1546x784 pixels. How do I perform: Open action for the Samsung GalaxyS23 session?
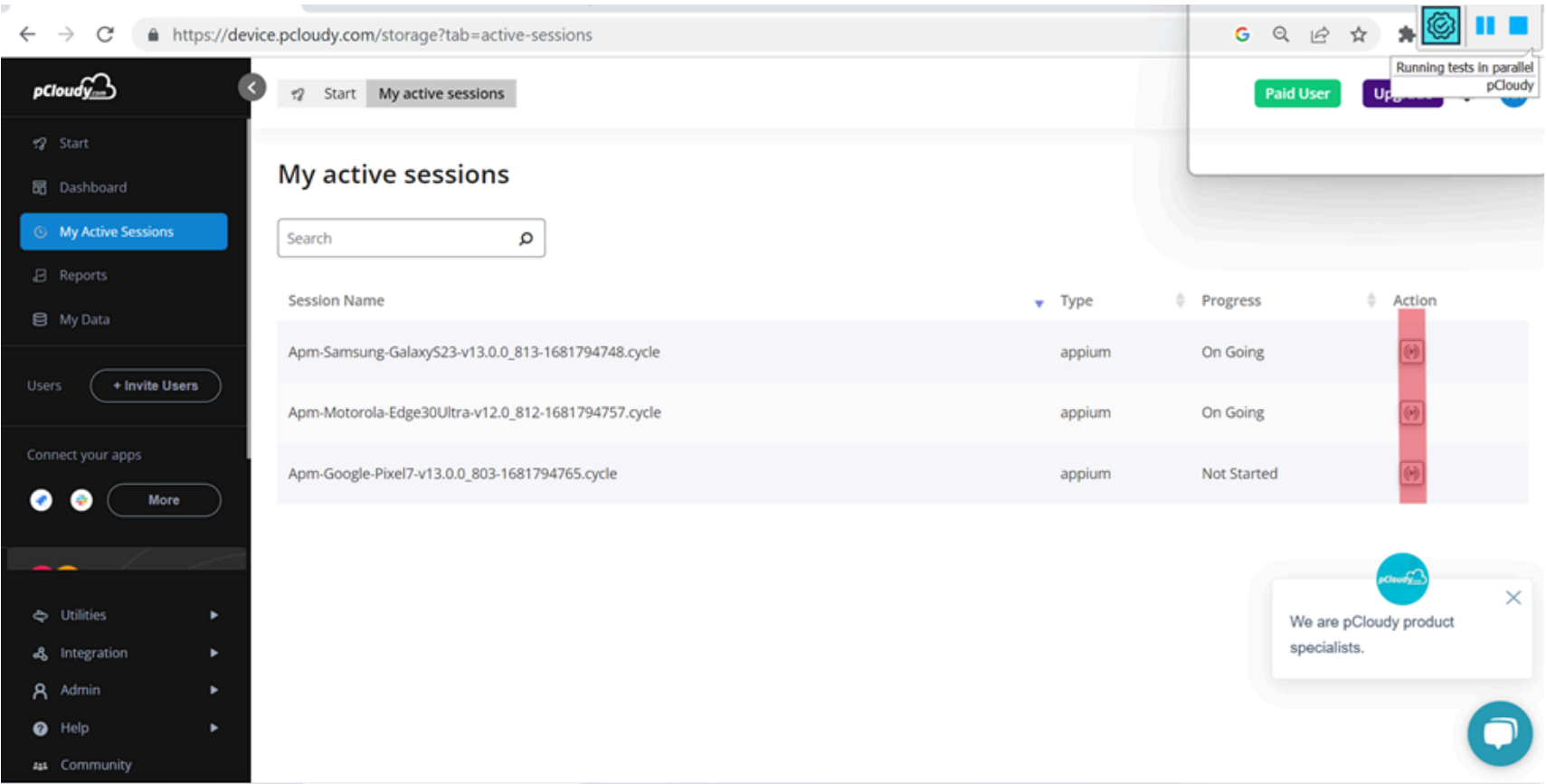pyautogui.click(x=1411, y=352)
